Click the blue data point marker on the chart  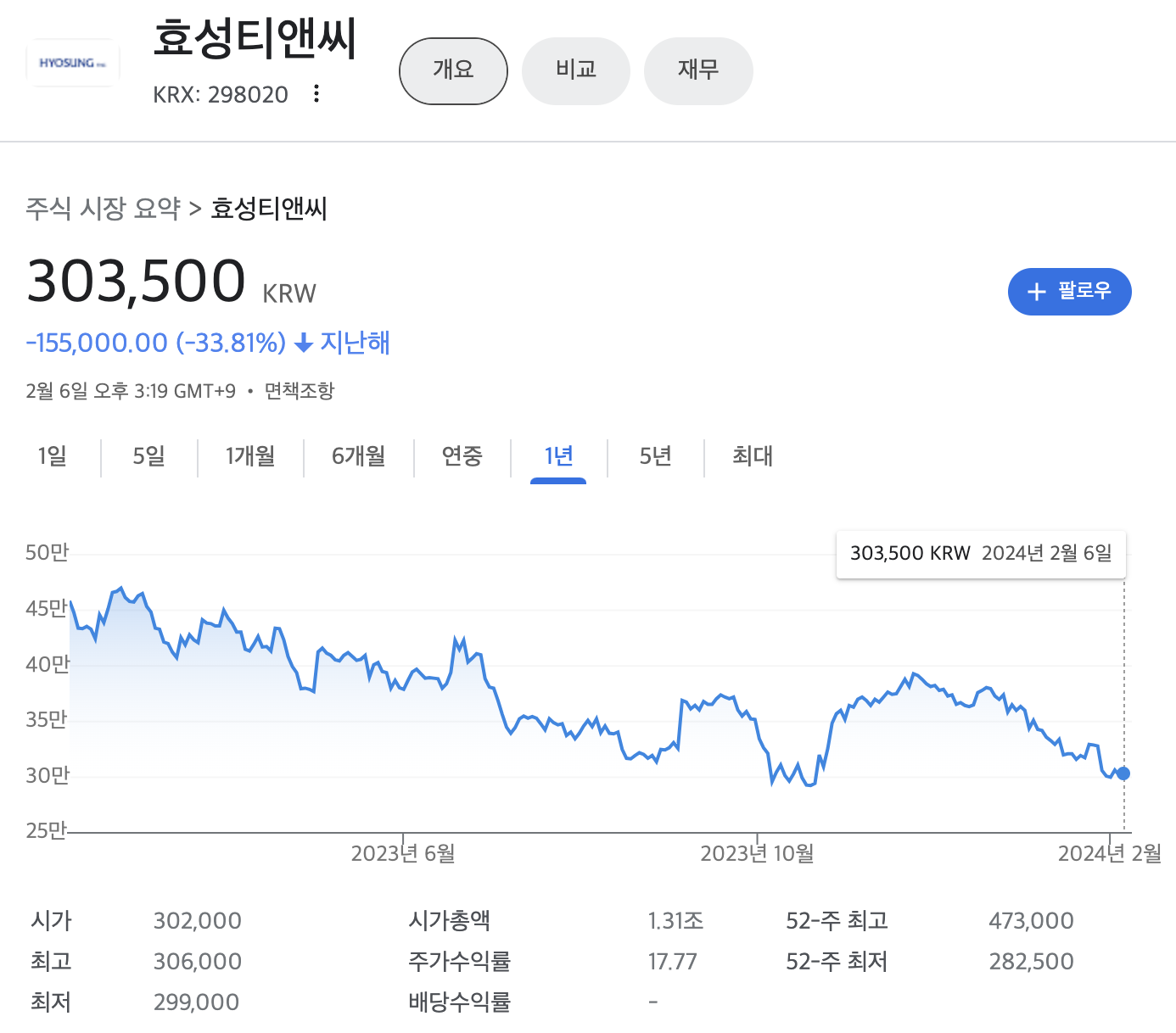tap(1123, 773)
